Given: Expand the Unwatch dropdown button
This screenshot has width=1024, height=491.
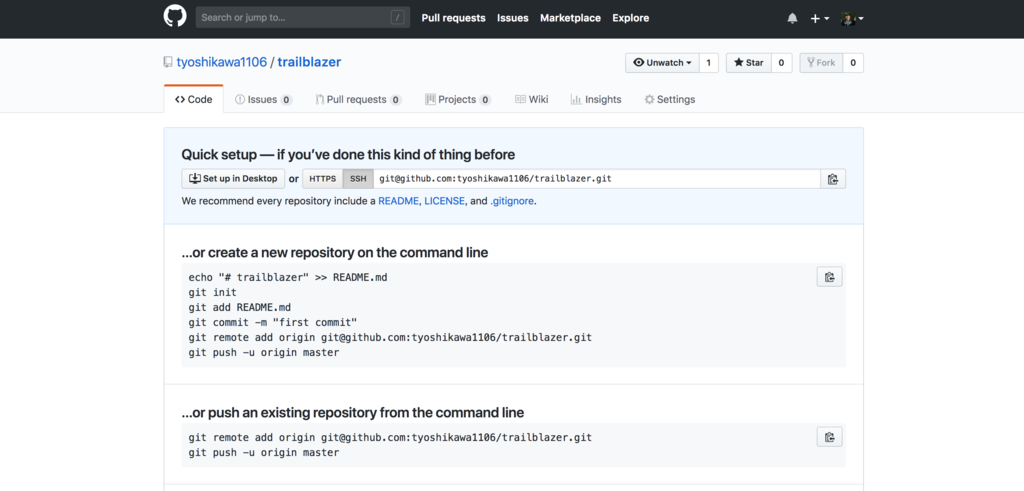Looking at the screenshot, I should [x=662, y=63].
